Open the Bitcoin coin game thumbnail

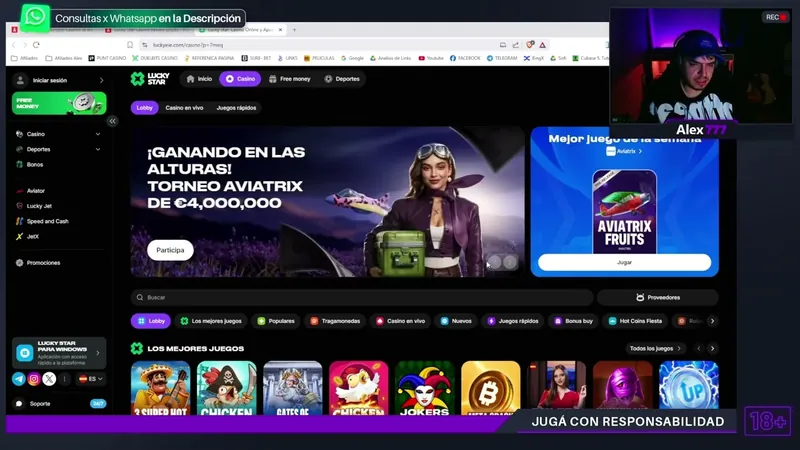490,388
